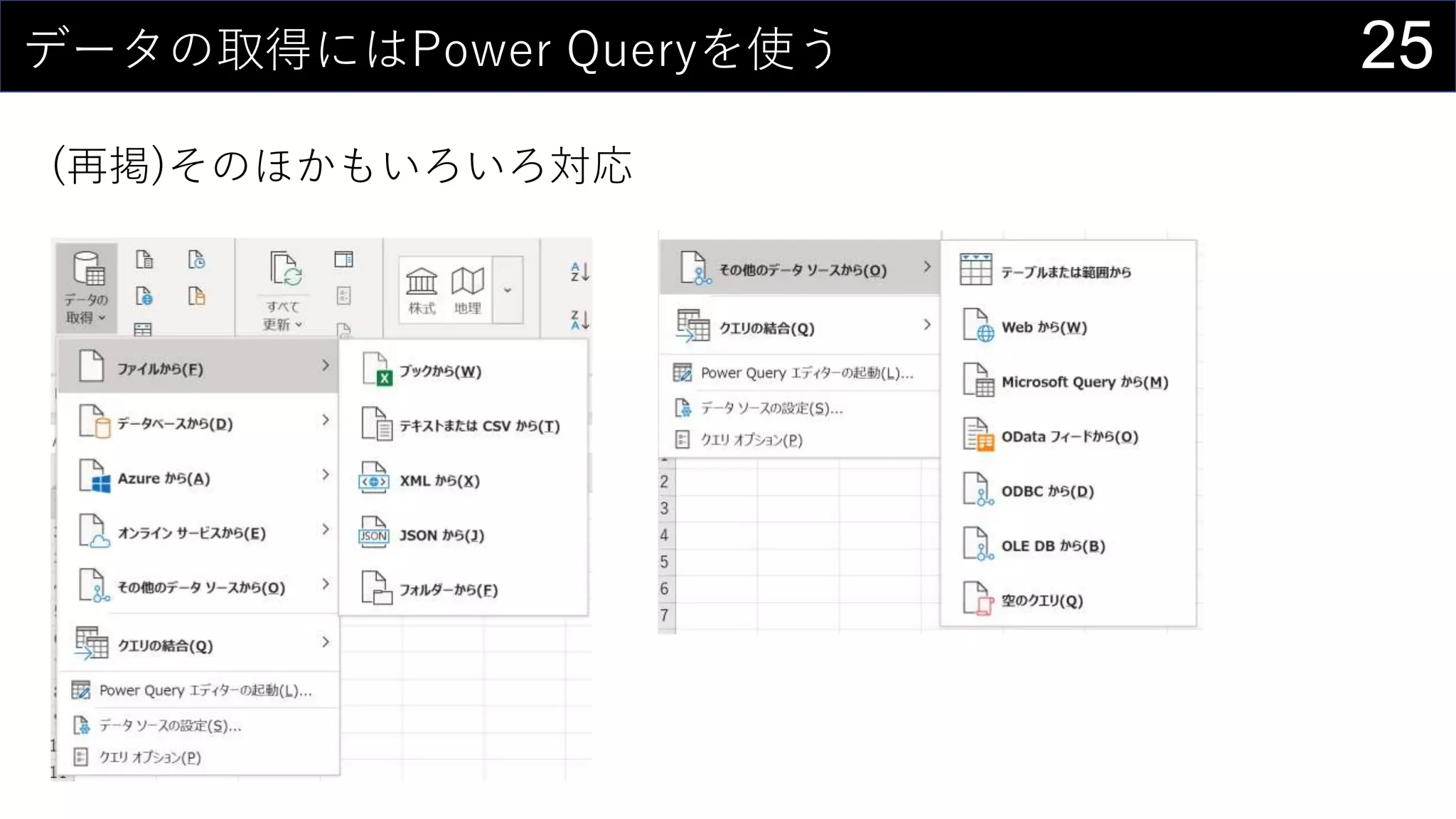
Task: Choose ブックから(W) workbook source
Action: point(464,370)
